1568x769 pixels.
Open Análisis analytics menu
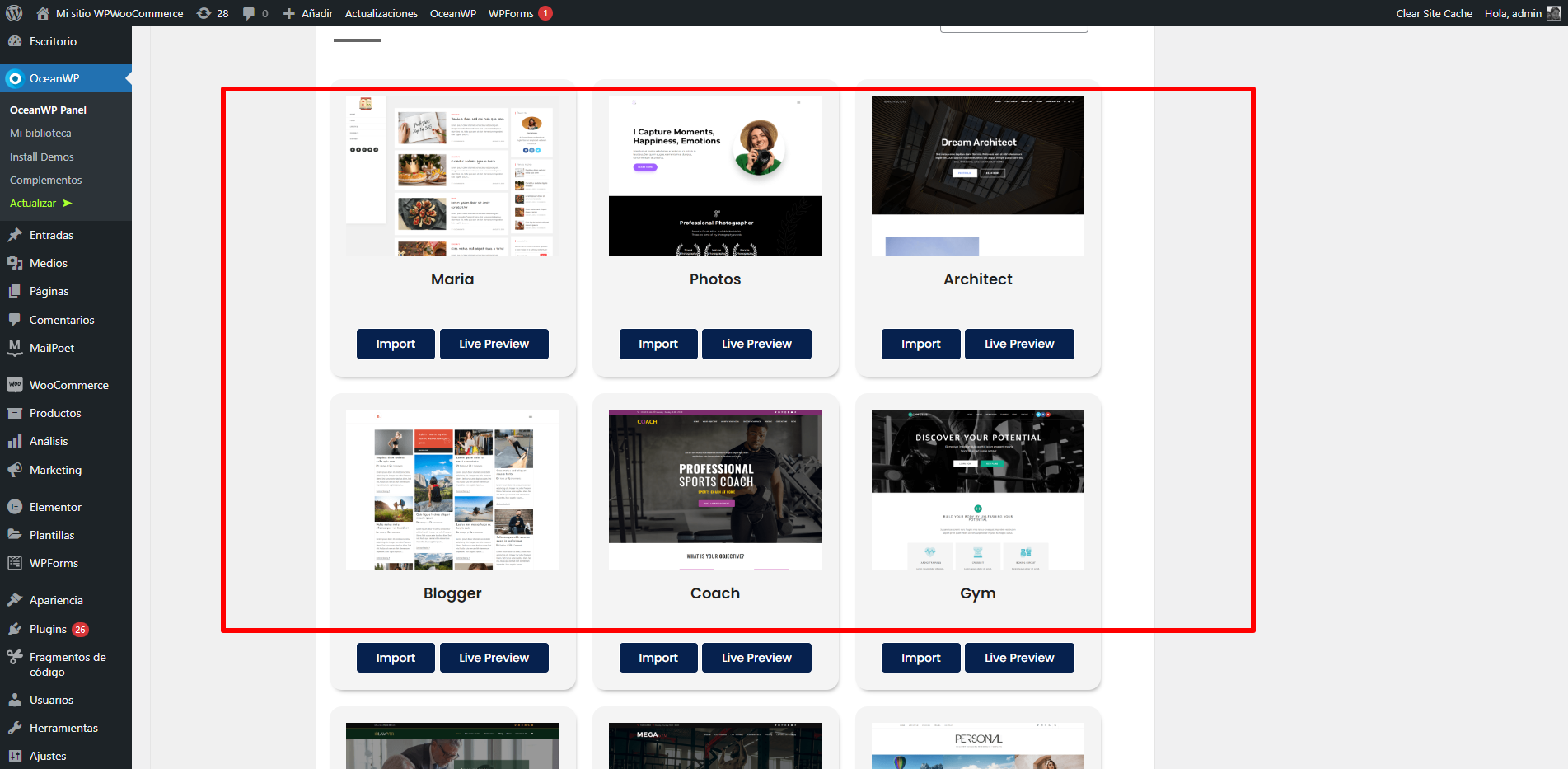pos(66,441)
